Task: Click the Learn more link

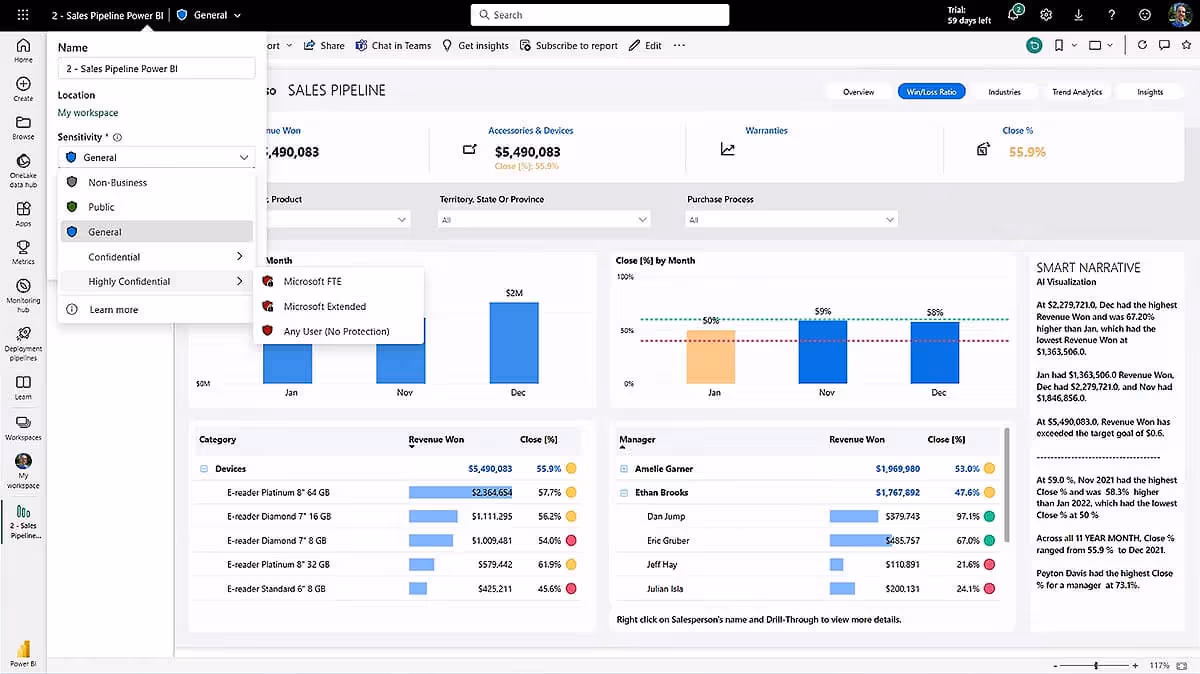Action: coord(113,309)
